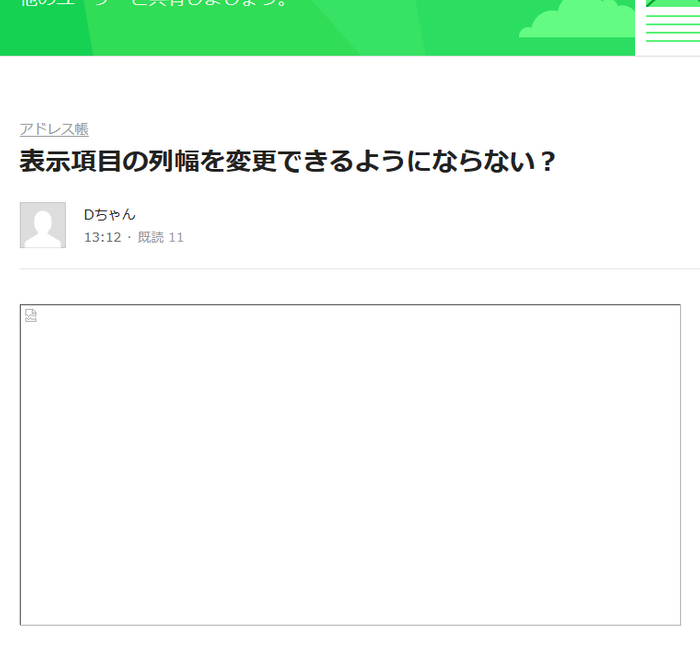Open Dちゃん's gray profile avatar
This screenshot has height=651, width=700.
point(43,225)
